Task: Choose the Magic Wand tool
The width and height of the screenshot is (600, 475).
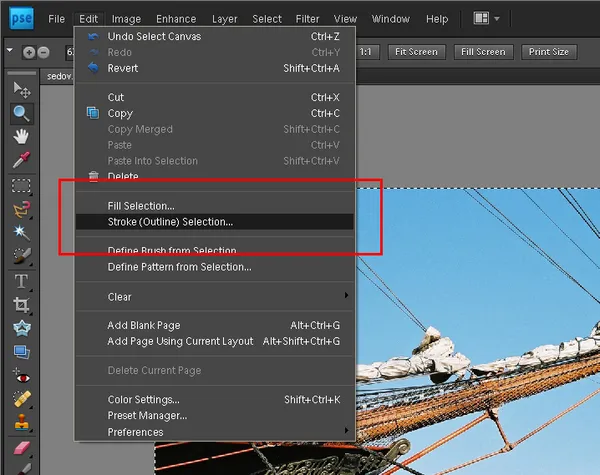Action: pos(21,232)
